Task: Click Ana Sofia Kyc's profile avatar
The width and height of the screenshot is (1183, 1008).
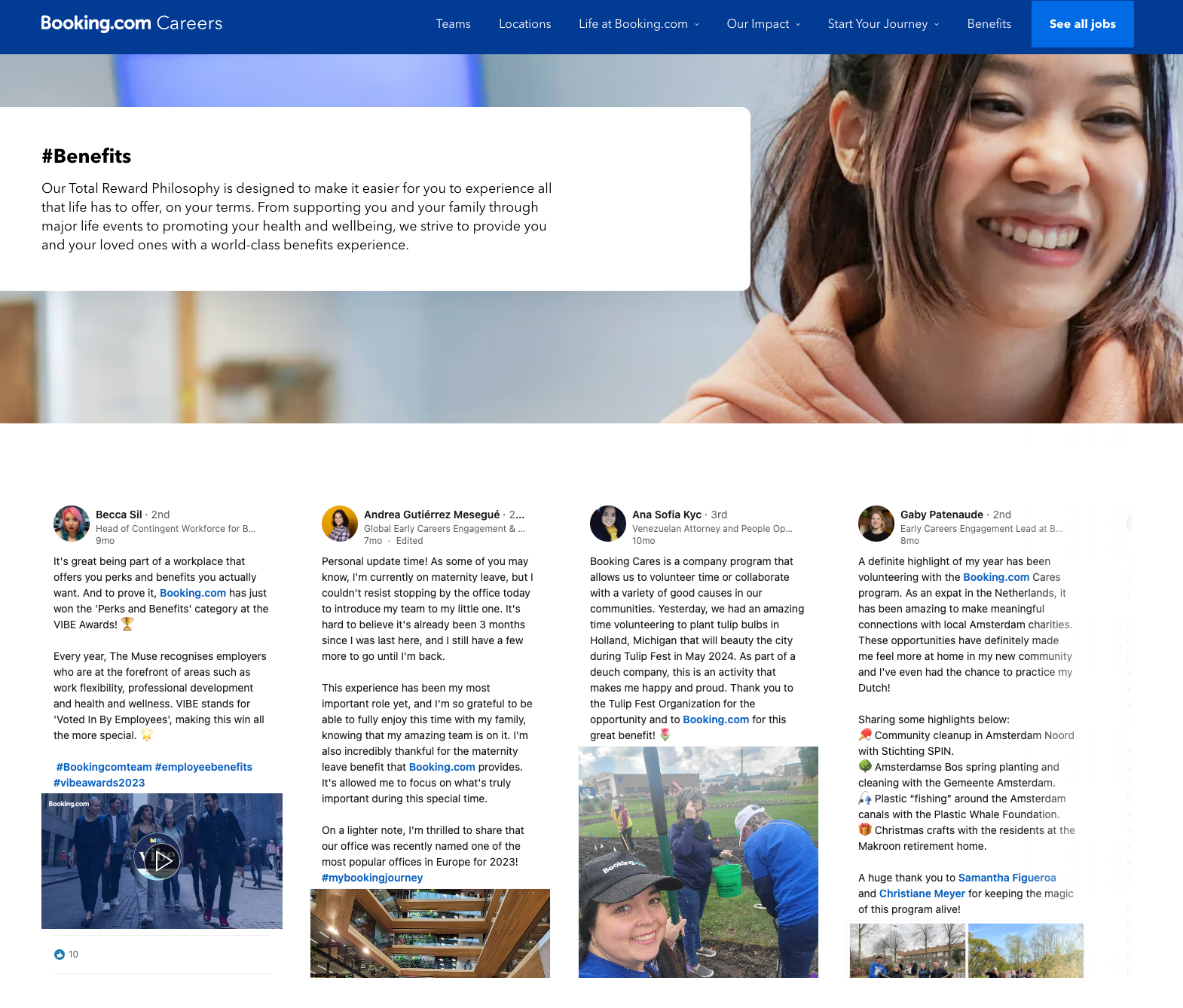Action: click(x=608, y=524)
